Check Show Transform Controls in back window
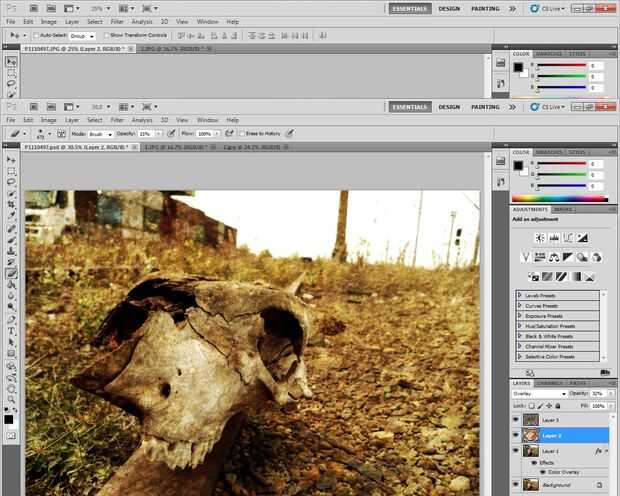The height and width of the screenshot is (496, 620). tap(106, 36)
